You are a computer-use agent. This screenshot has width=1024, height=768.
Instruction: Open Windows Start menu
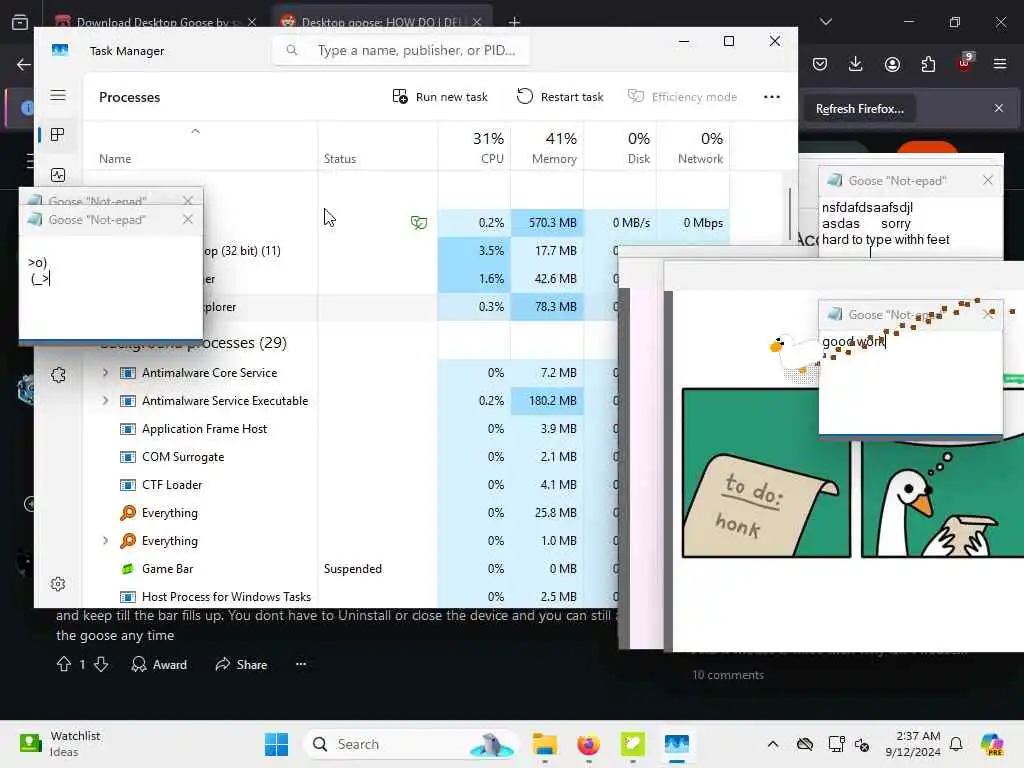click(x=276, y=744)
